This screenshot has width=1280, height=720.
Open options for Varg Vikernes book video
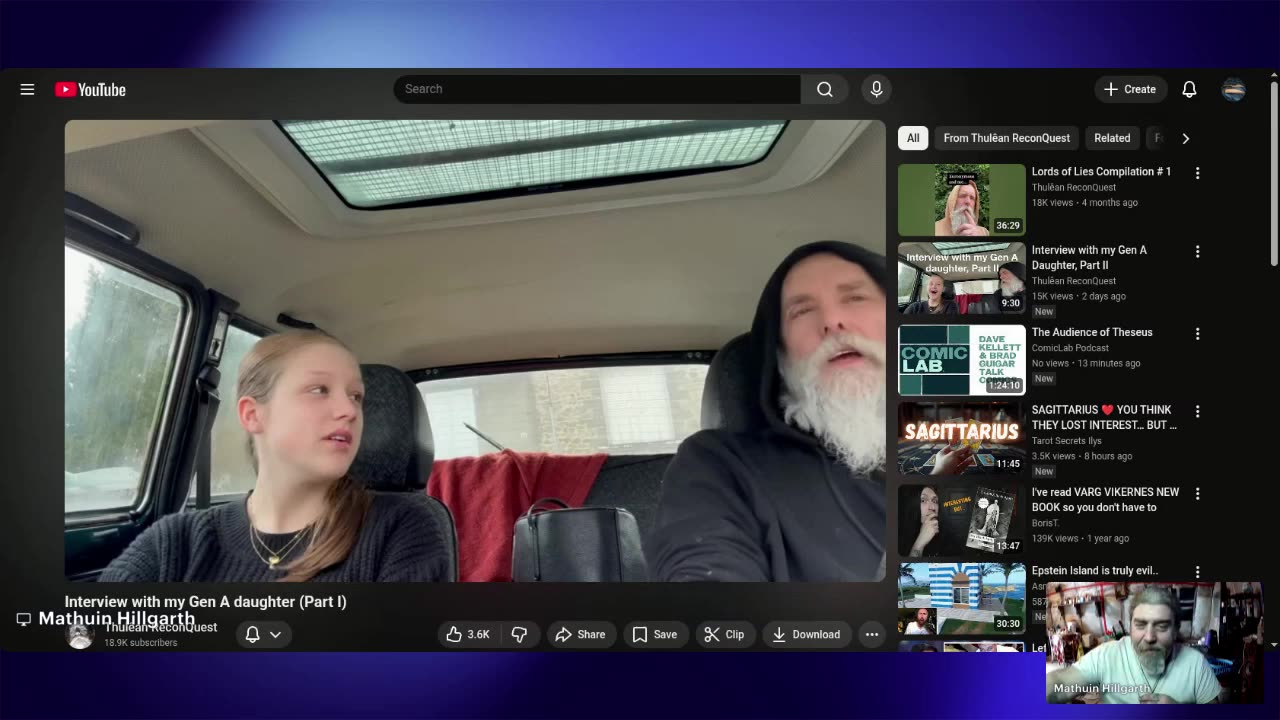coord(1197,494)
